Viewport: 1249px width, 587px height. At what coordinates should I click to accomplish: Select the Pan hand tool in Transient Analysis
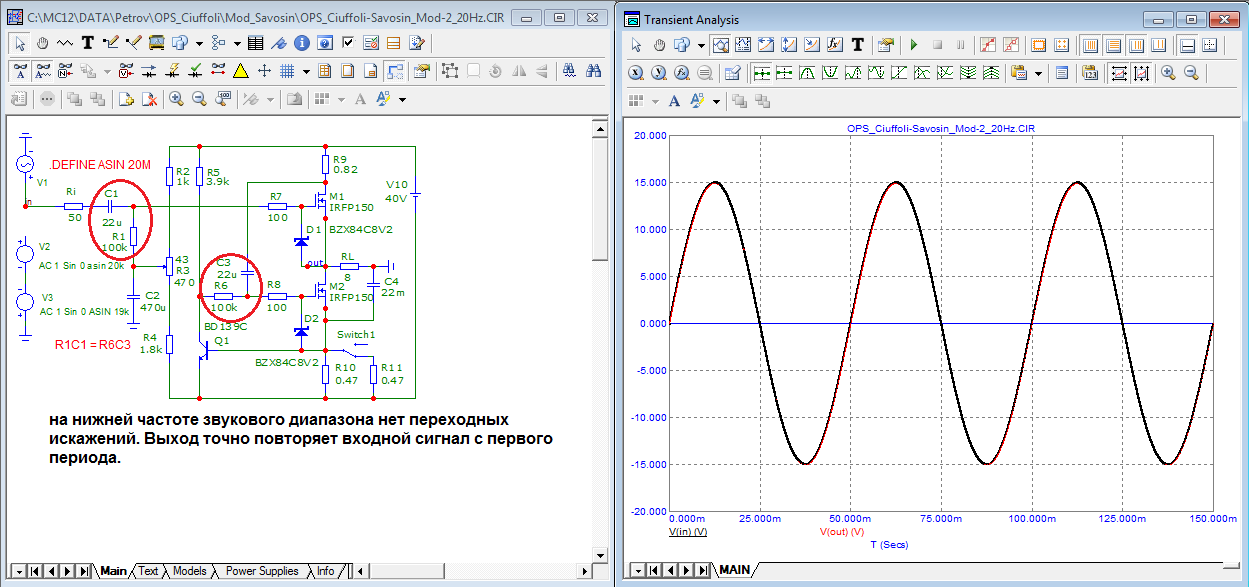point(659,45)
